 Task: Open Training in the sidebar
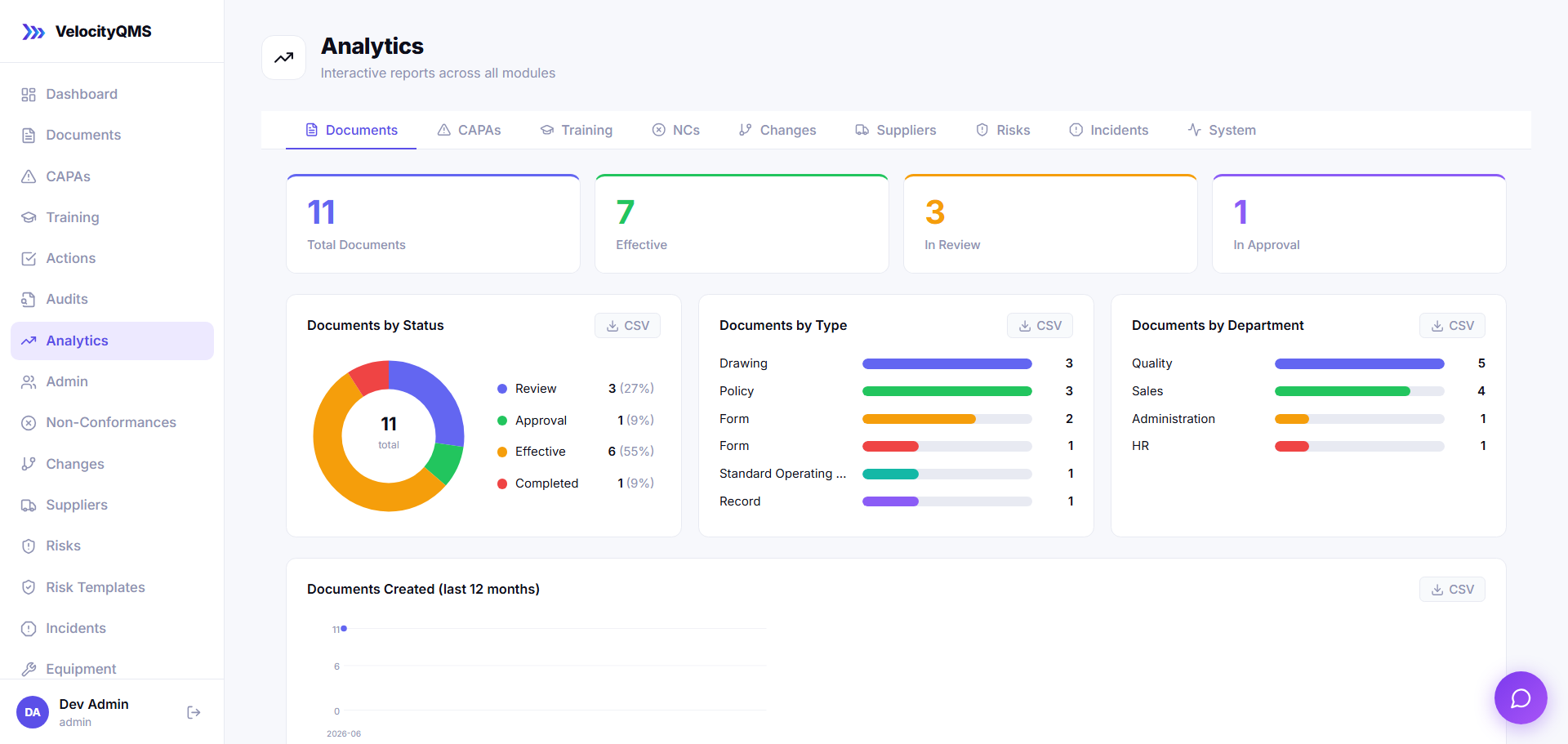[112, 217]
